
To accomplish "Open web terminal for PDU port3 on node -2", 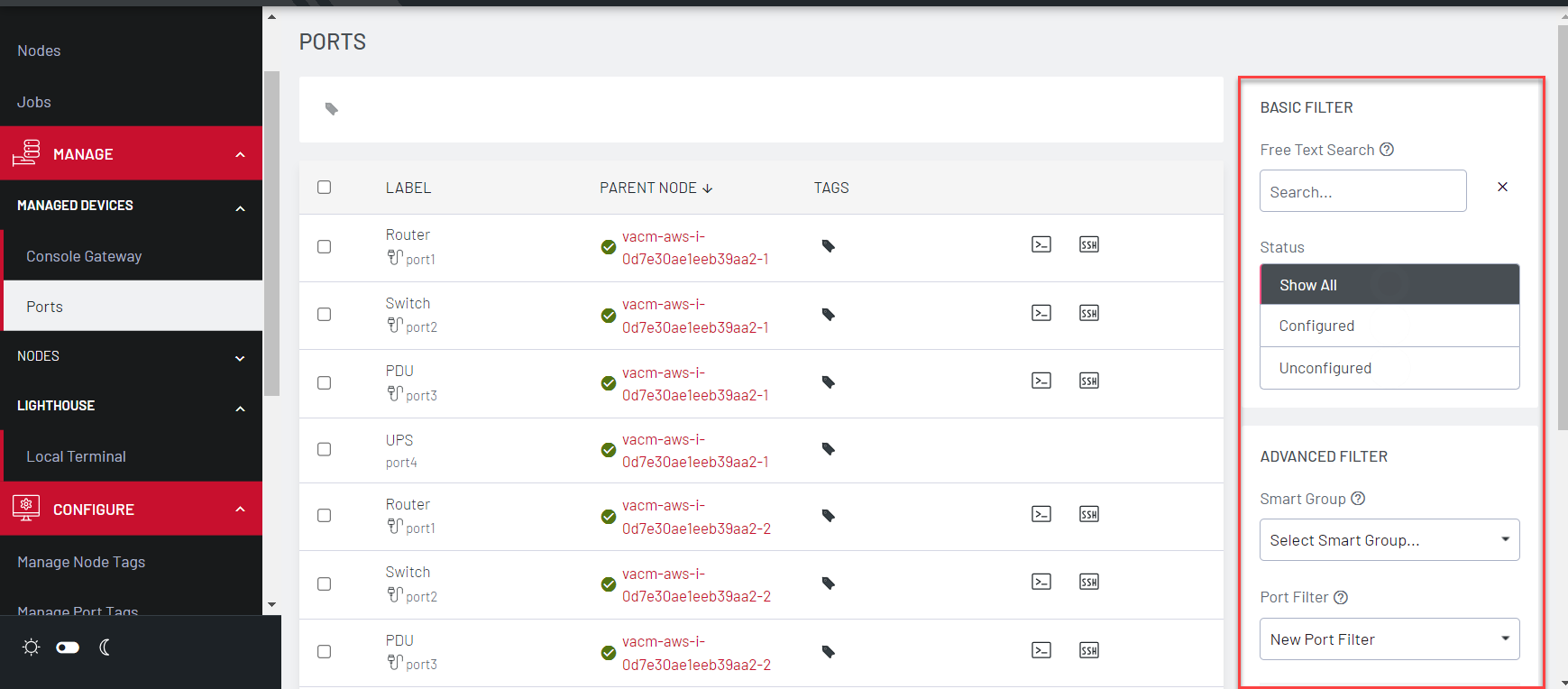I will 1041,650.
